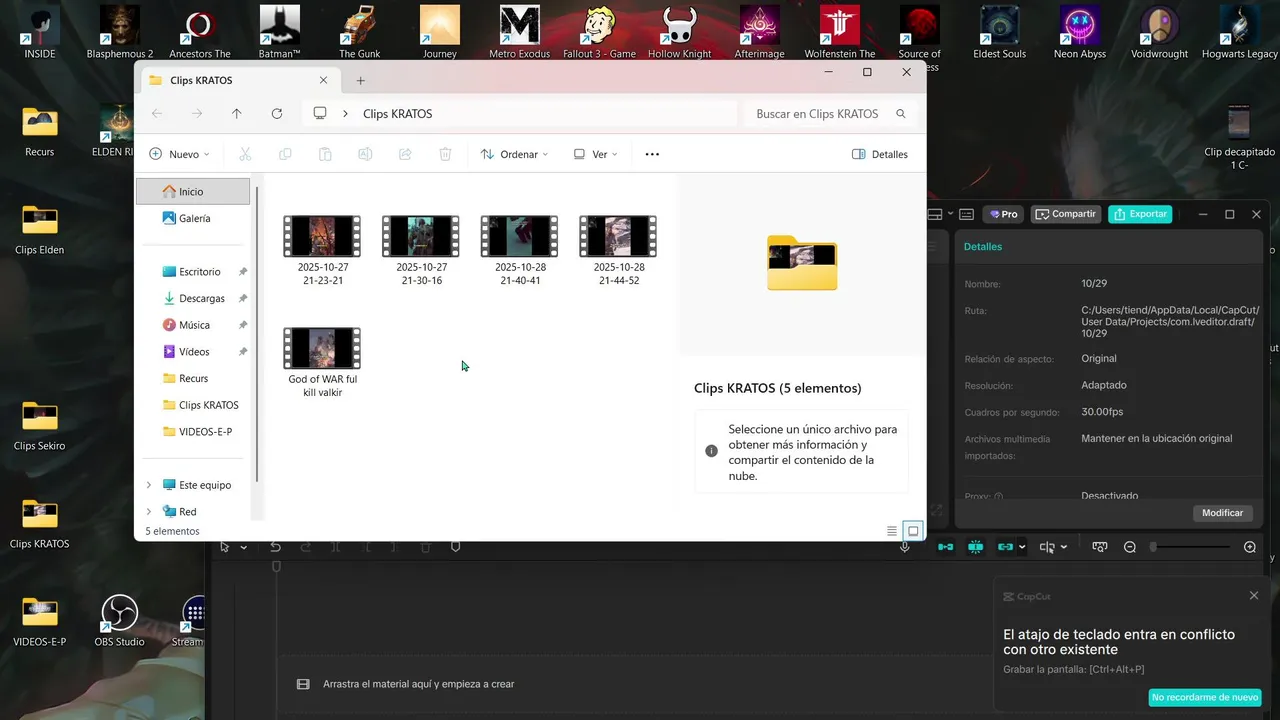Click the Undo arrow in CapCut timeline toolbar

[275, 547]
